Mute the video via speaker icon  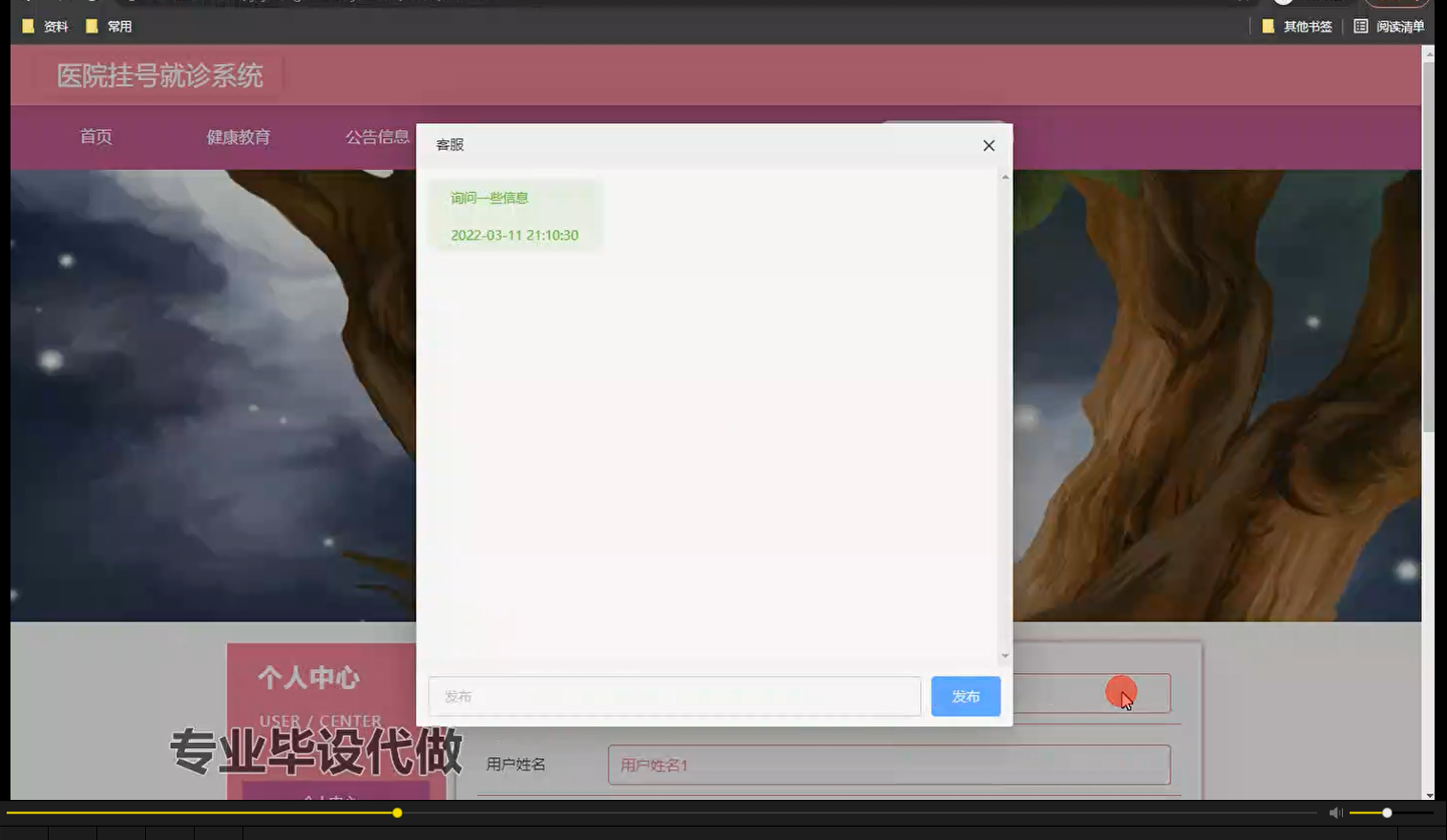point(1334,812)
